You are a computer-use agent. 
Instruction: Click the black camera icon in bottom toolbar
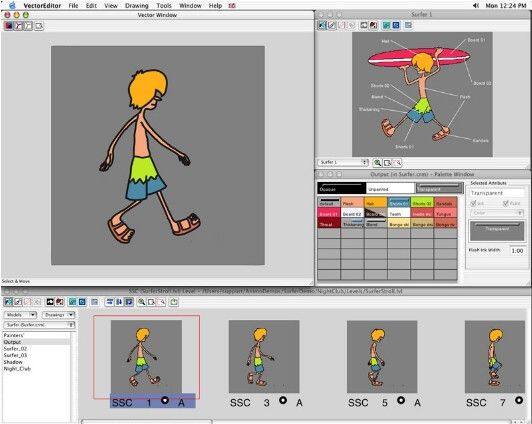[50, 302]
